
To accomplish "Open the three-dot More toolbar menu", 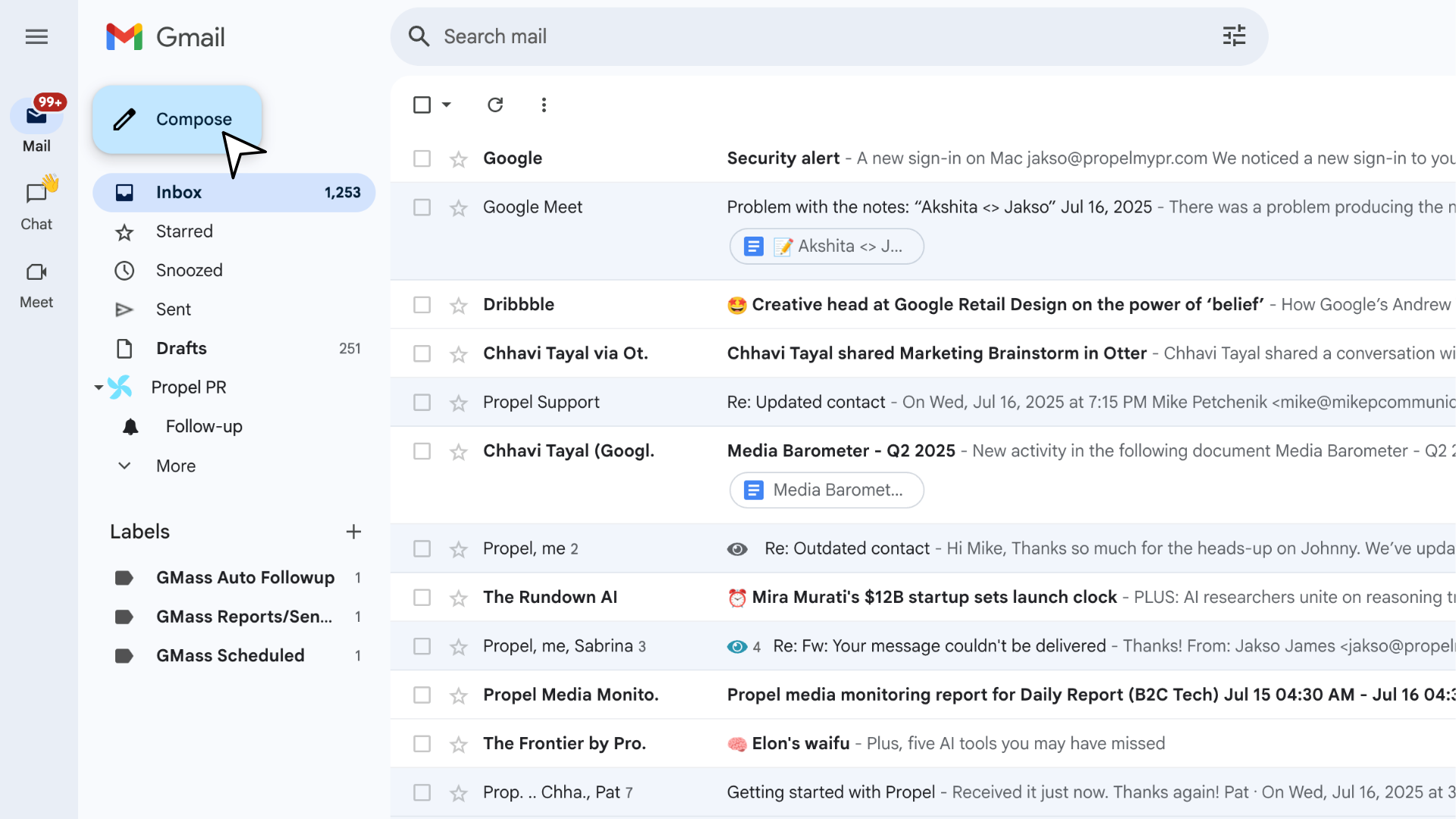I will [544, 105].
